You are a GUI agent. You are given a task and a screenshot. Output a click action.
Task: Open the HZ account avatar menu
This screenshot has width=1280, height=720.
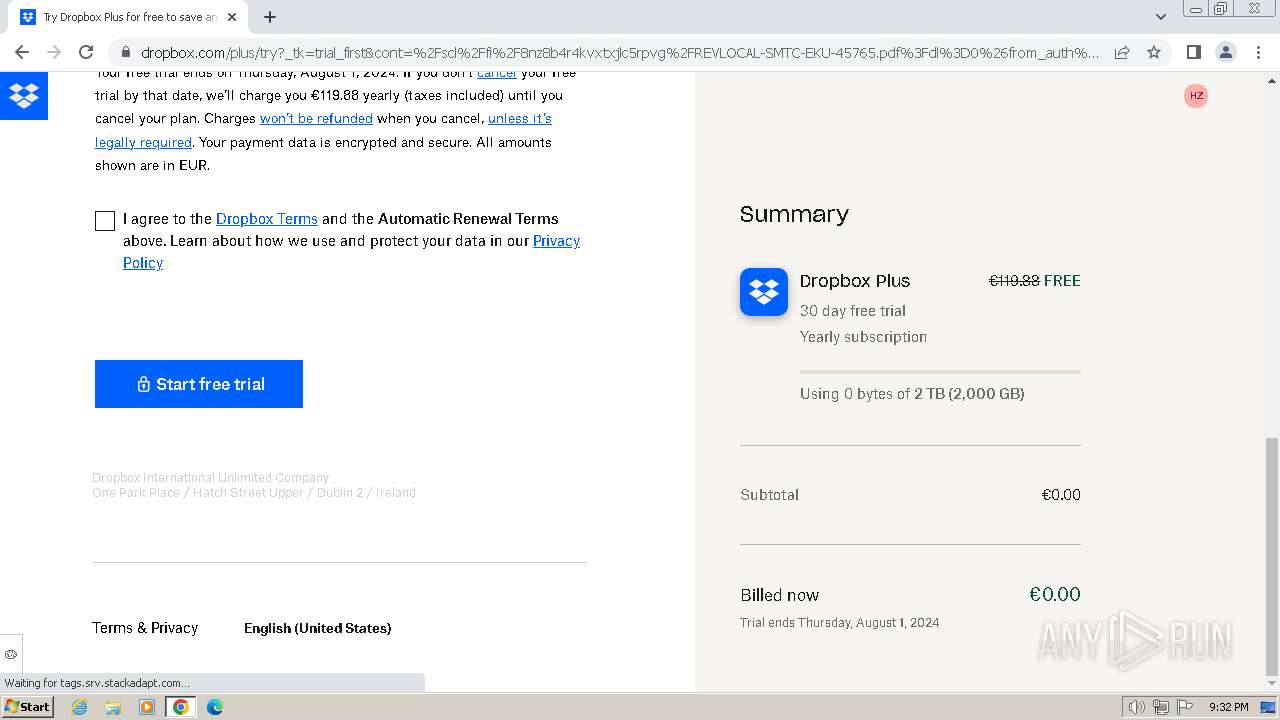click(x=1196, y=96)
